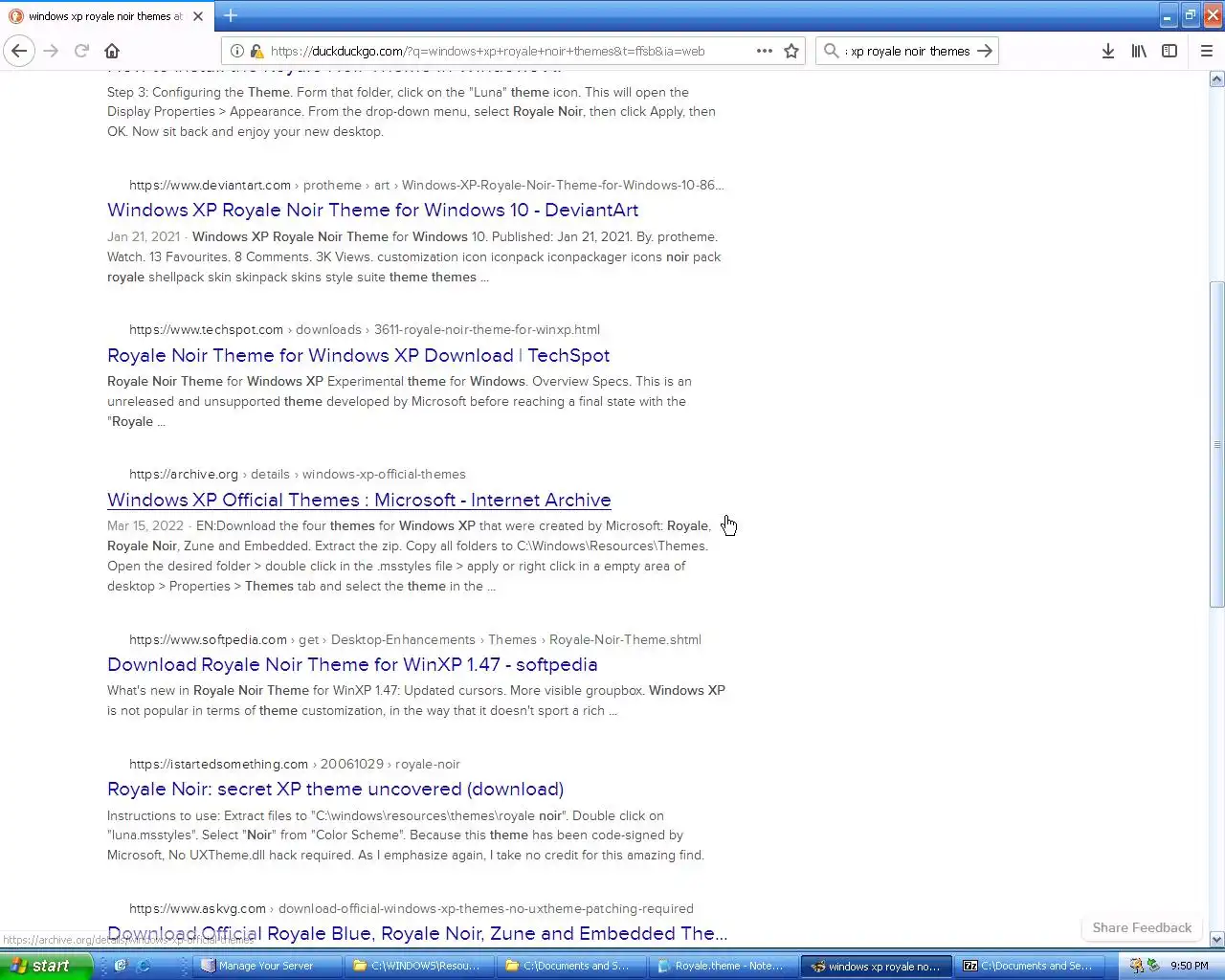Click the search bar magnifier icon
Viewport: 1225px width, 980px height.
[x=831, y=51]
